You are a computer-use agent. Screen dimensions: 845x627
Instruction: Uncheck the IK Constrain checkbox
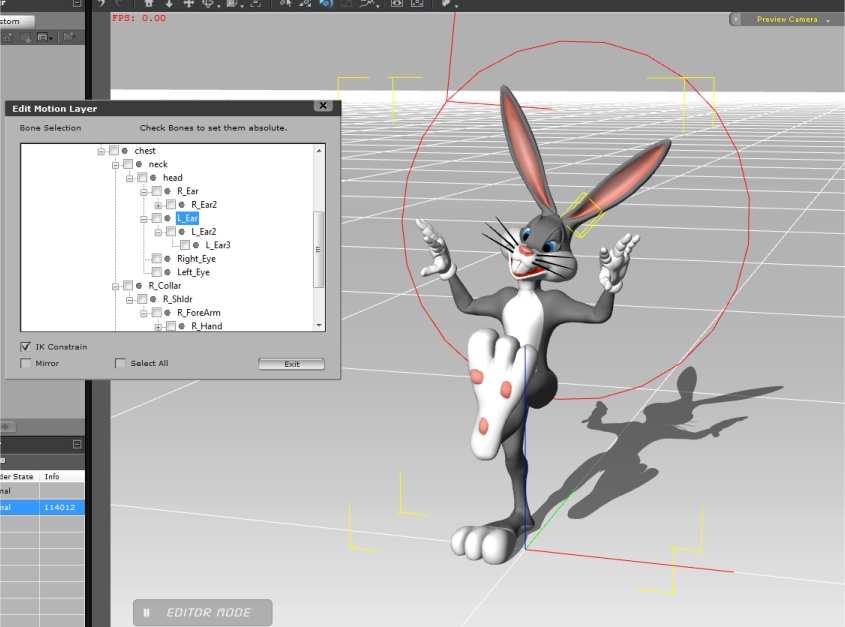coord(25,346)
